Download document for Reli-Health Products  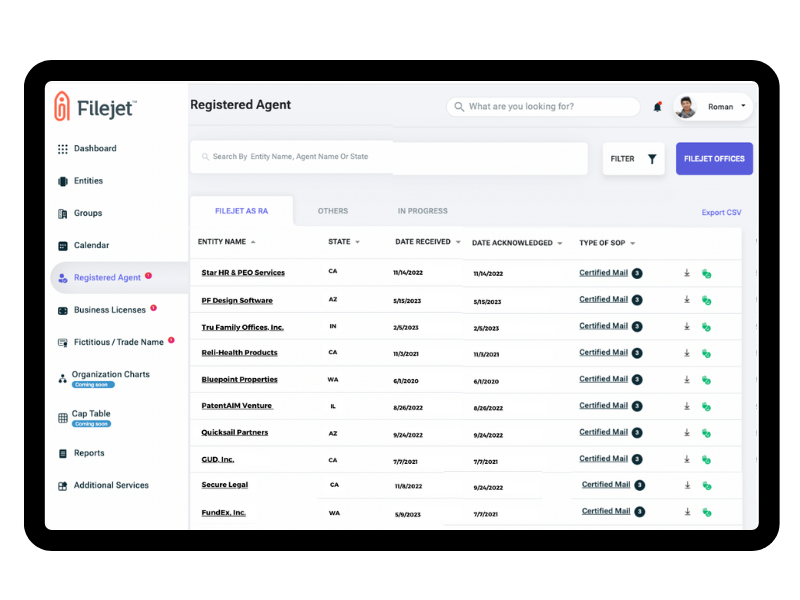[x=687, y=353]
